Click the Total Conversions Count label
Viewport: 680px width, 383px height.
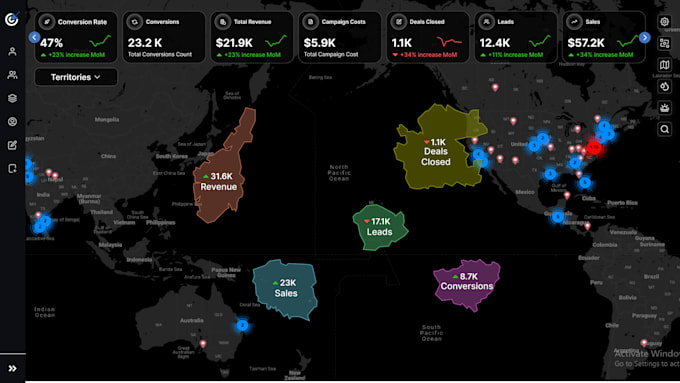(160, 55)
